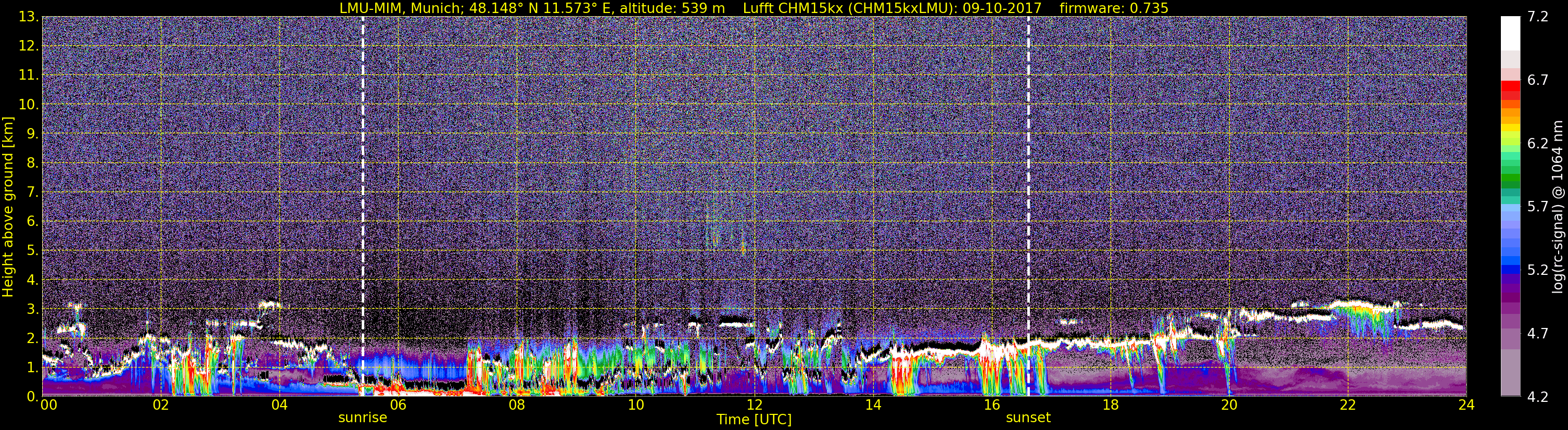Click the '2.' height tick label
The image size is (1568, 430).
point(32,339)
